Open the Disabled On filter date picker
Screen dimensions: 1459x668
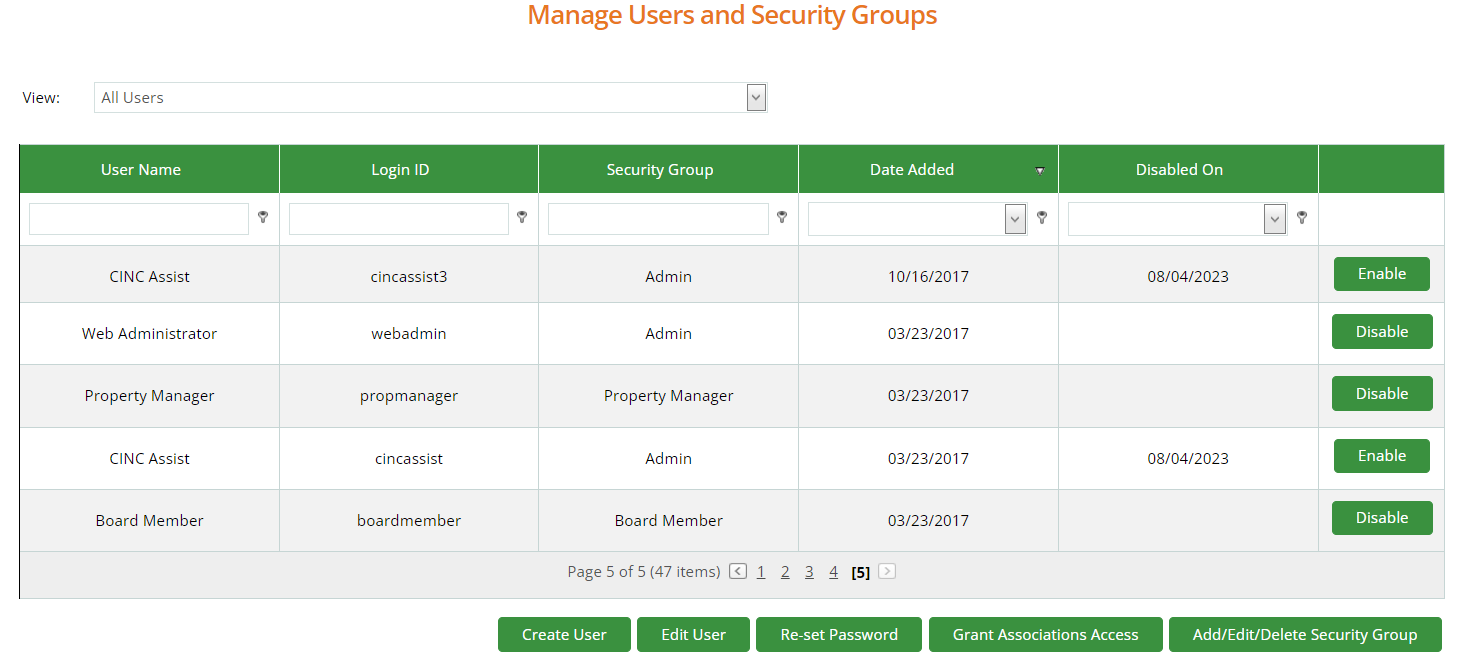tap(1275, 219)
